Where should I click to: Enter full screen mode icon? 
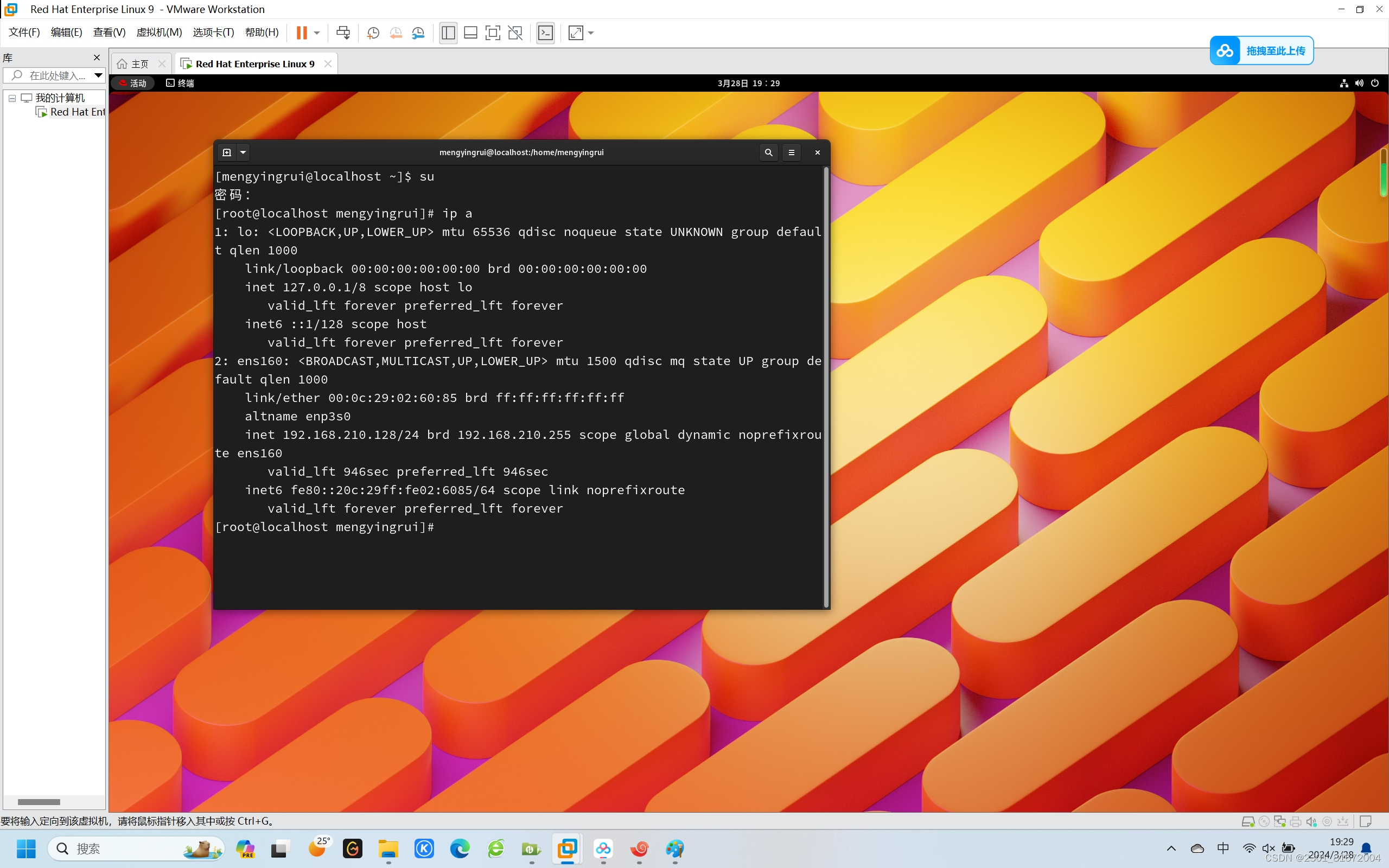tap(493, 33)
